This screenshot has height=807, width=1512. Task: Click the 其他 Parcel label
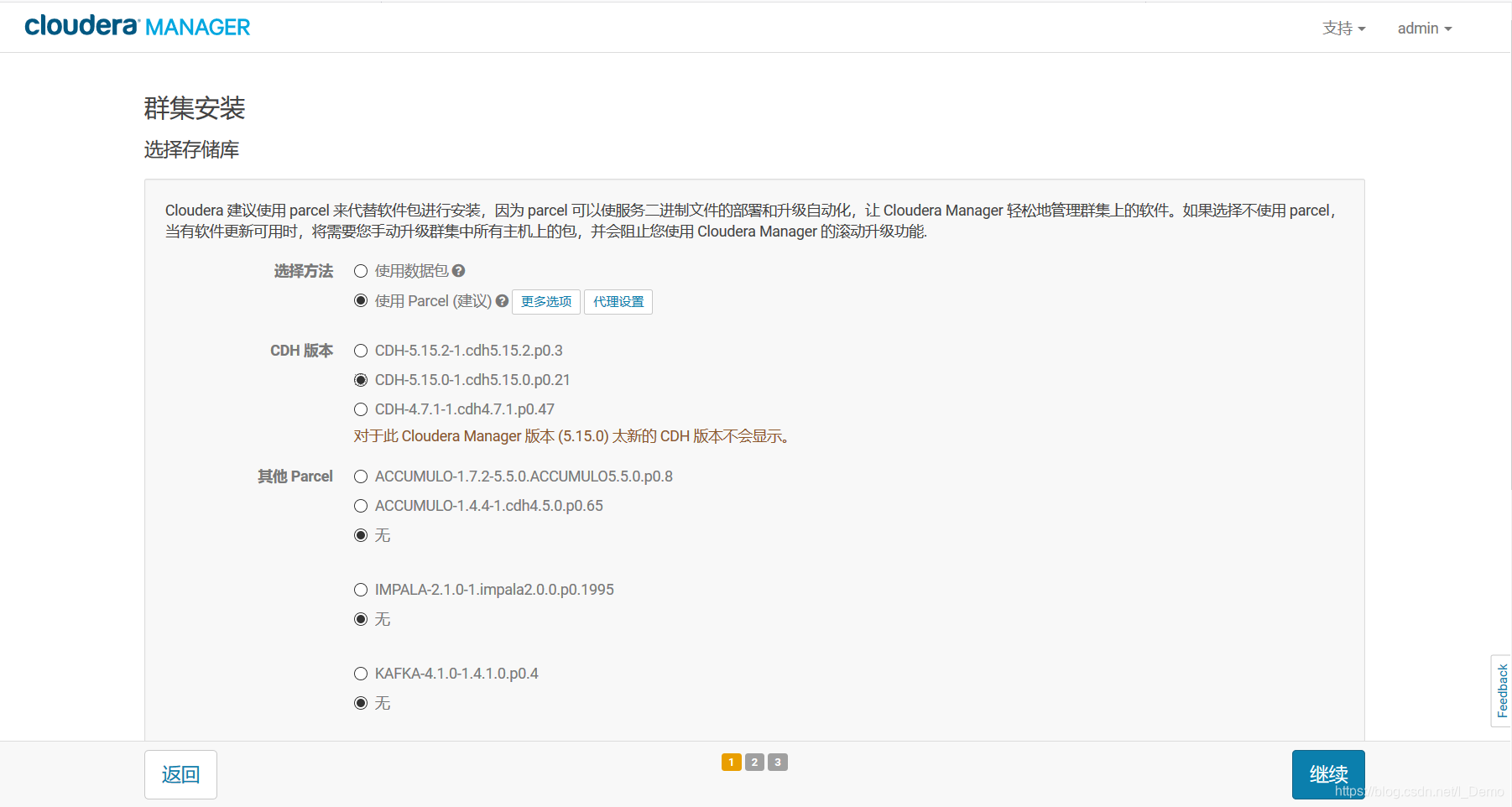click(295, 476)
